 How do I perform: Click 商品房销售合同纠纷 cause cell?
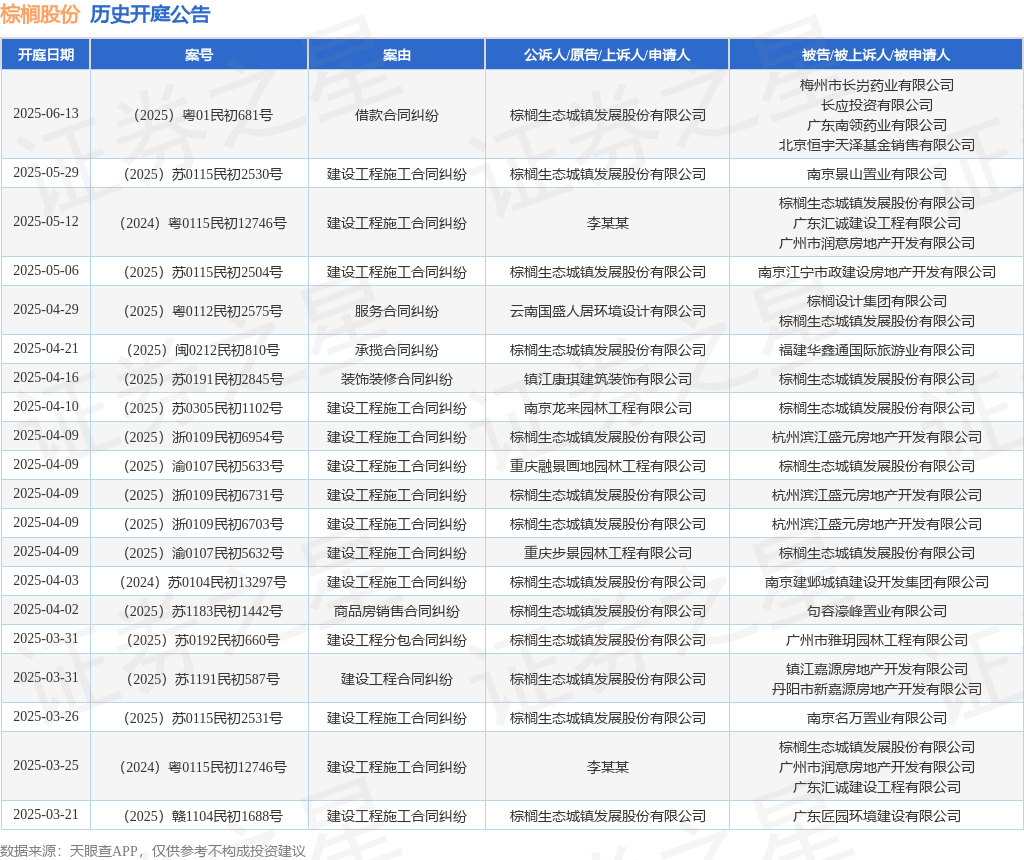click(396, 611)
